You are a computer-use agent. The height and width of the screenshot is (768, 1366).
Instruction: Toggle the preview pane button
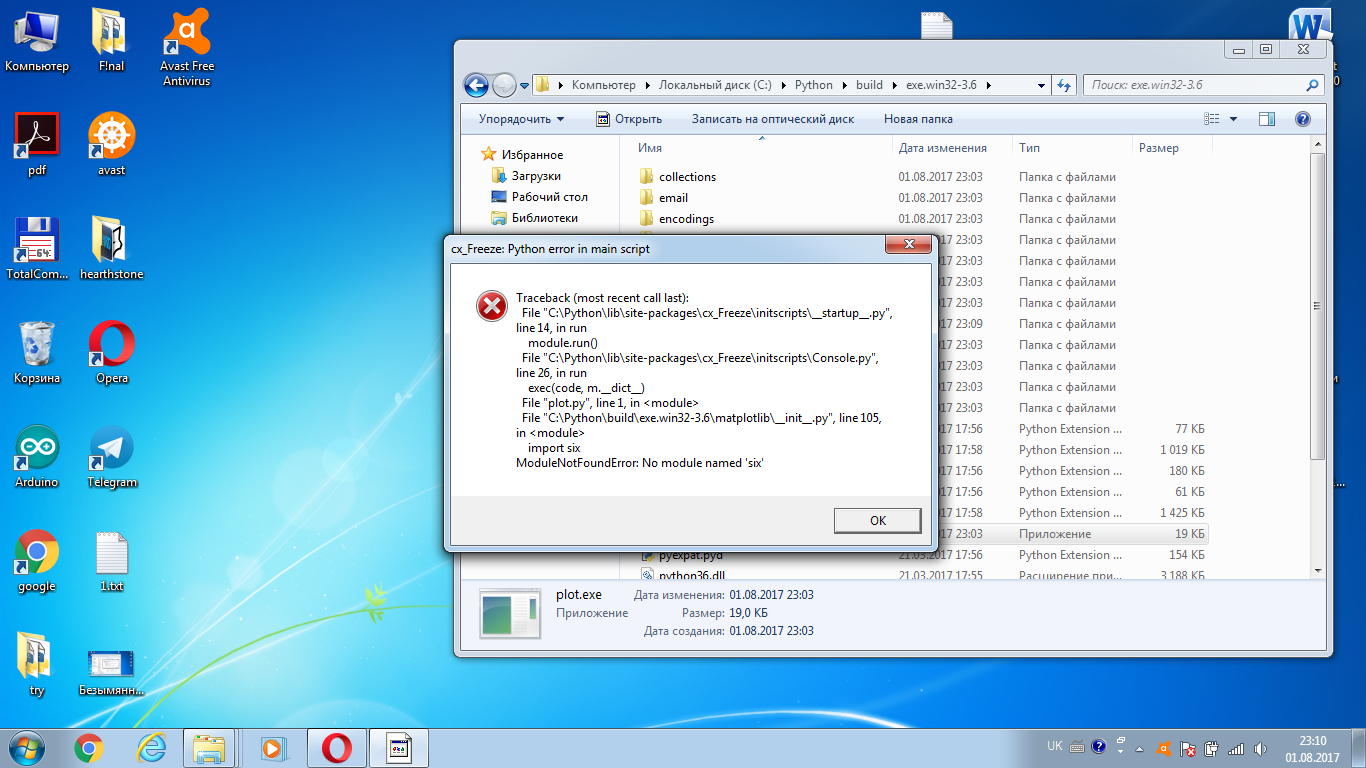(x=1266, y=119)
